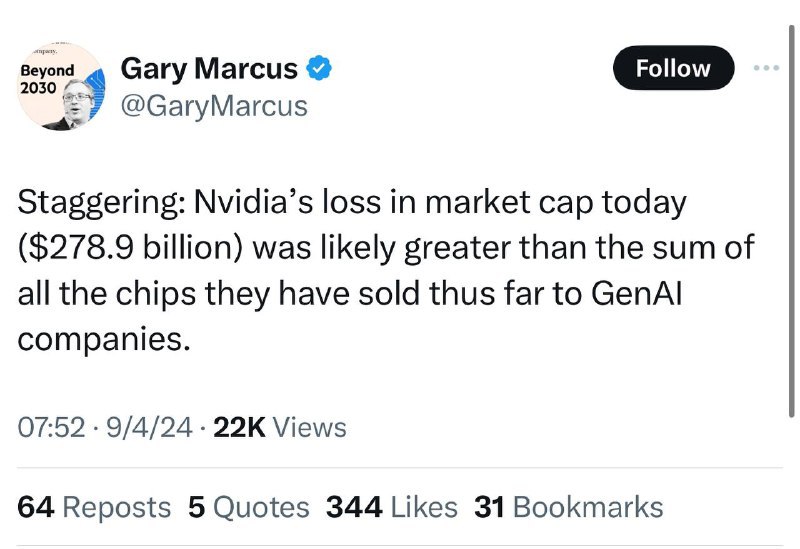The image size is (800, 549).
Task: Click the word companies ending the post
Action: (104, 339)
